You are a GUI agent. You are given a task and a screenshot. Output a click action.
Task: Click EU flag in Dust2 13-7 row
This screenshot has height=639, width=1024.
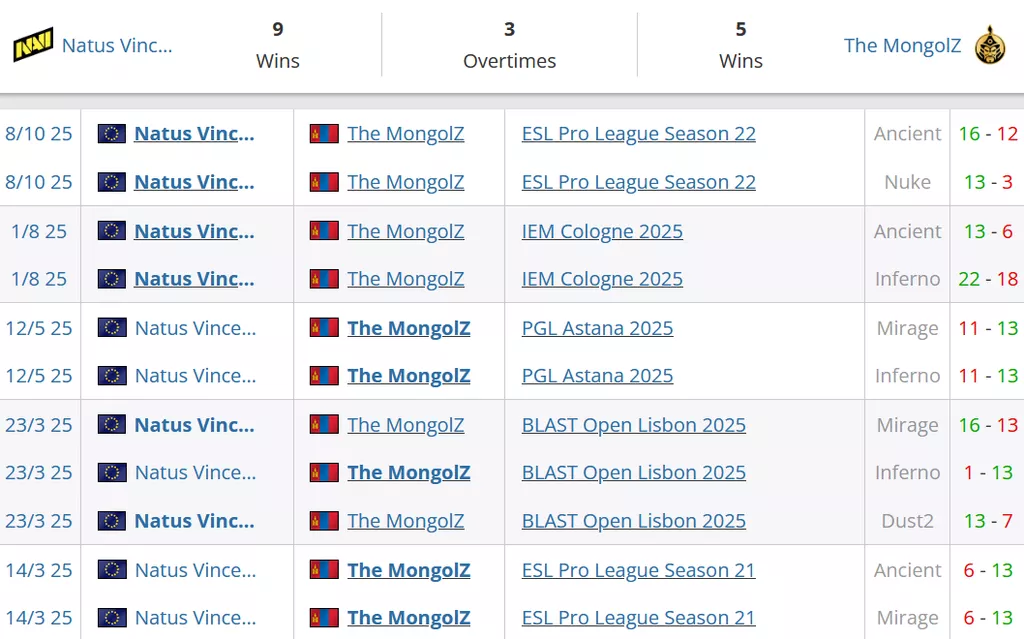point(112,521)
